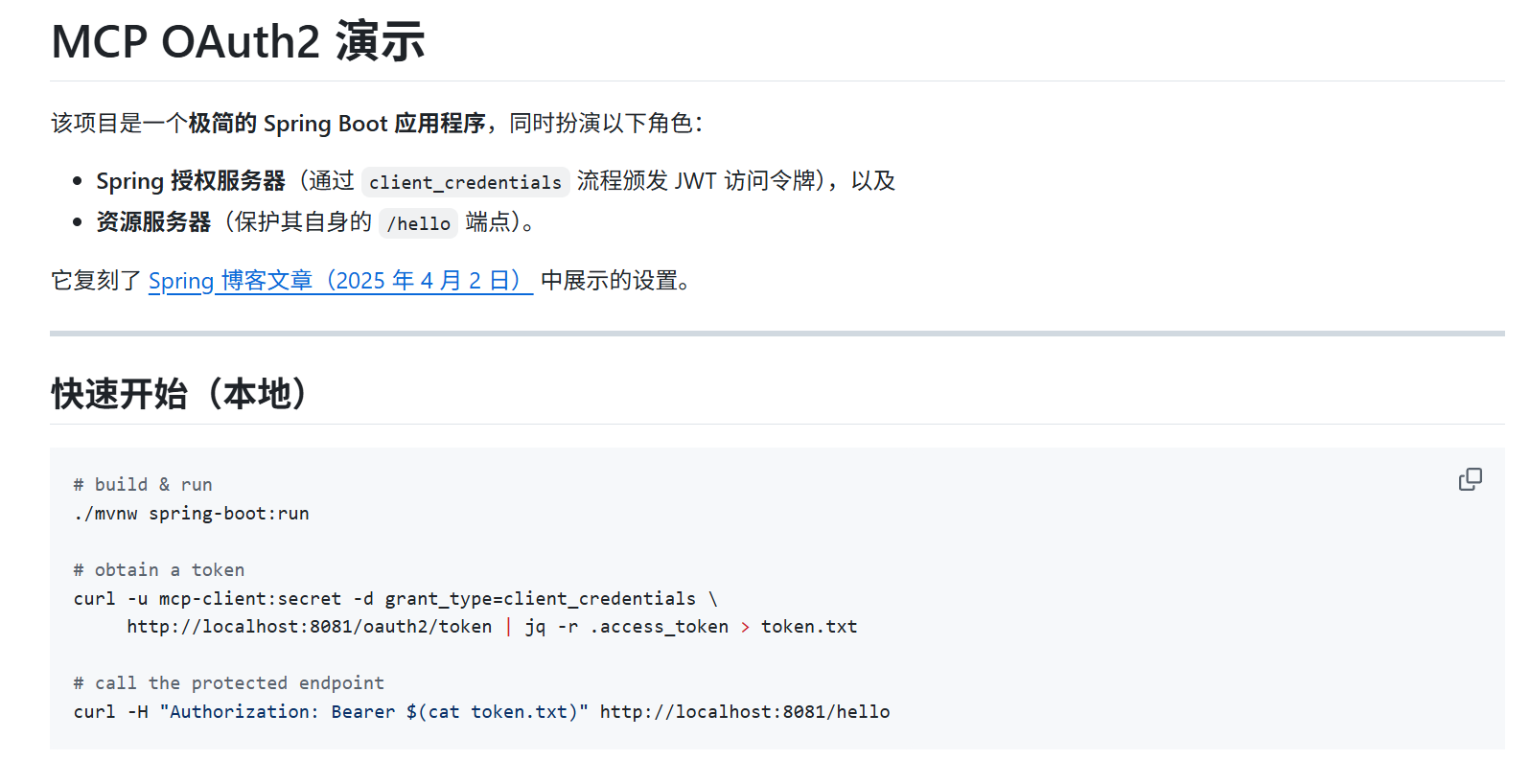The height and width of the screenshot is (784, 1530).
Task: Click the 快速开始（本地）section heading
Action: tap(178, 394)
